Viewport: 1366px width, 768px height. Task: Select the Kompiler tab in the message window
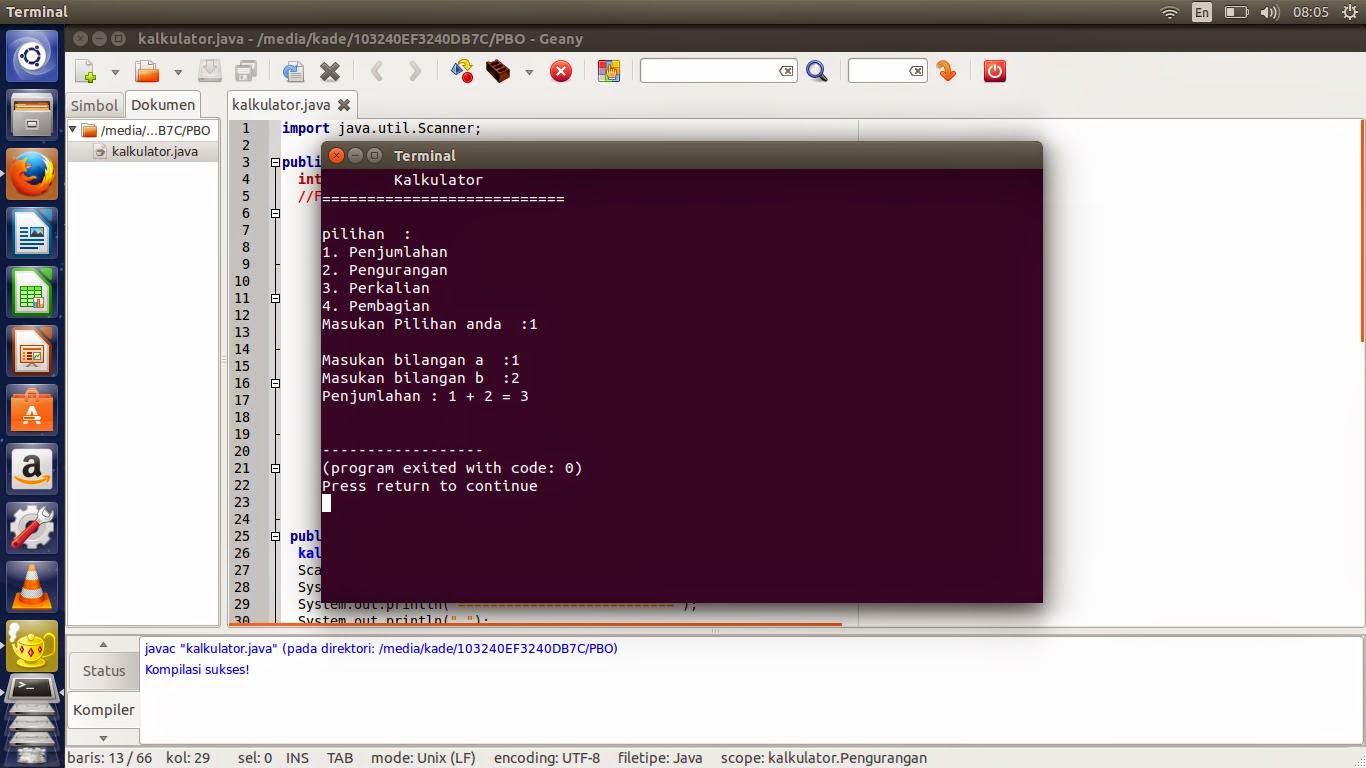tap(103, 710)
